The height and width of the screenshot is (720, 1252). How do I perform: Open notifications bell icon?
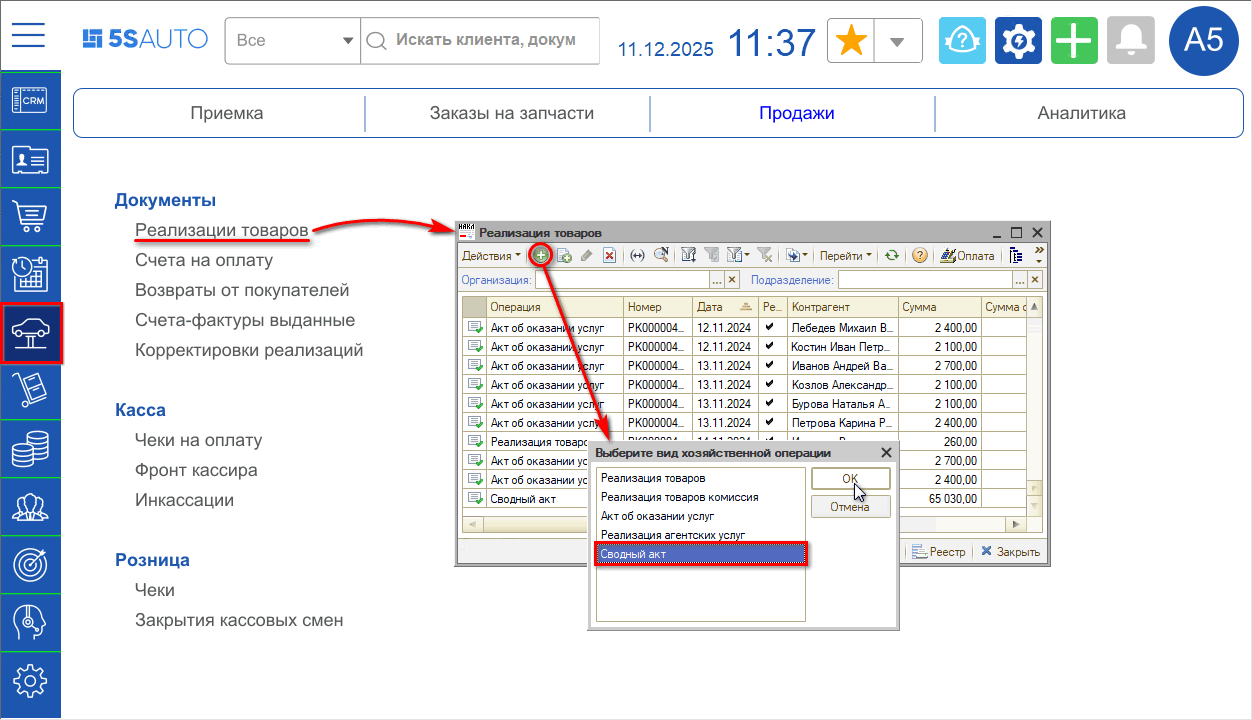click(x=1131, y=41)
